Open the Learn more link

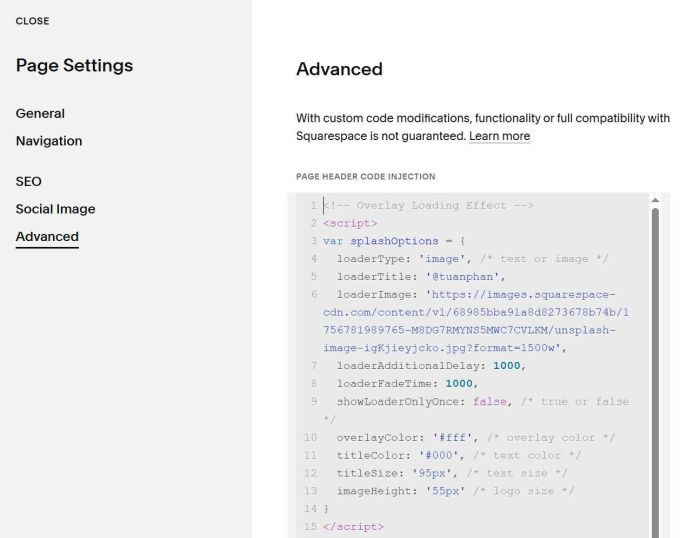click(x=499, y=136)
